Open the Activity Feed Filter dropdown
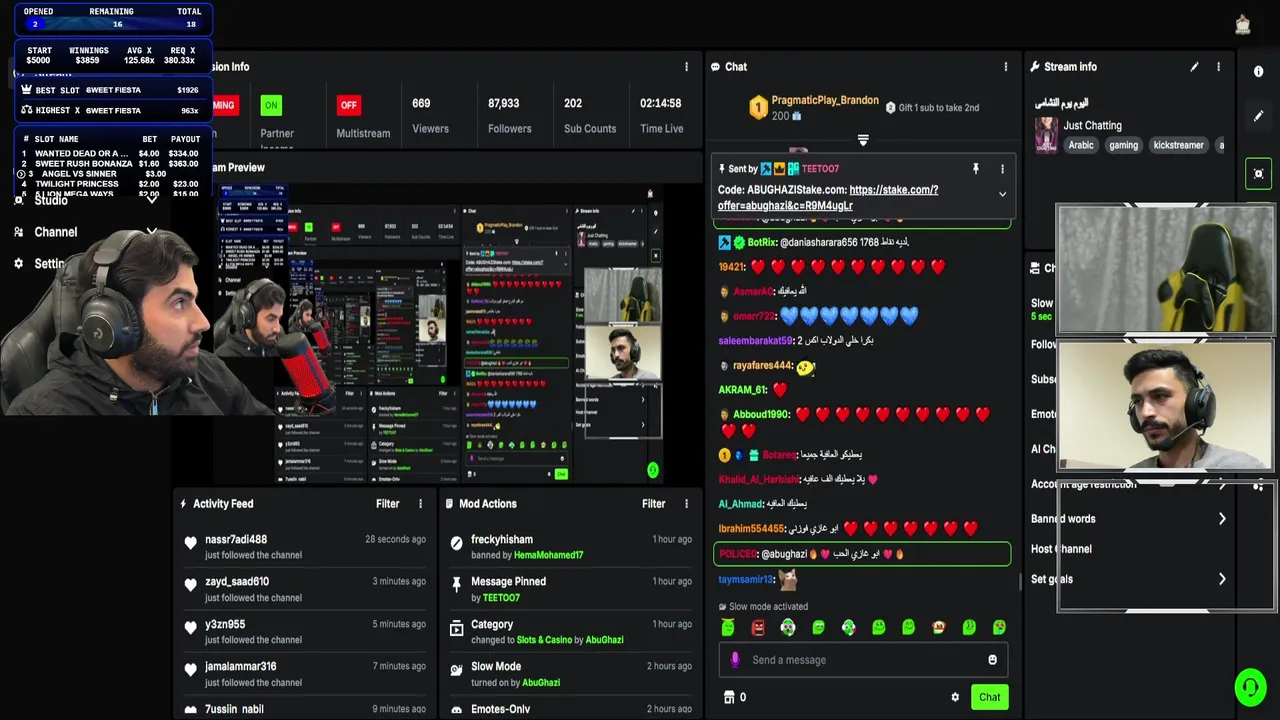This screenshot has height=720, width=1280. click(x=388, y=504)
